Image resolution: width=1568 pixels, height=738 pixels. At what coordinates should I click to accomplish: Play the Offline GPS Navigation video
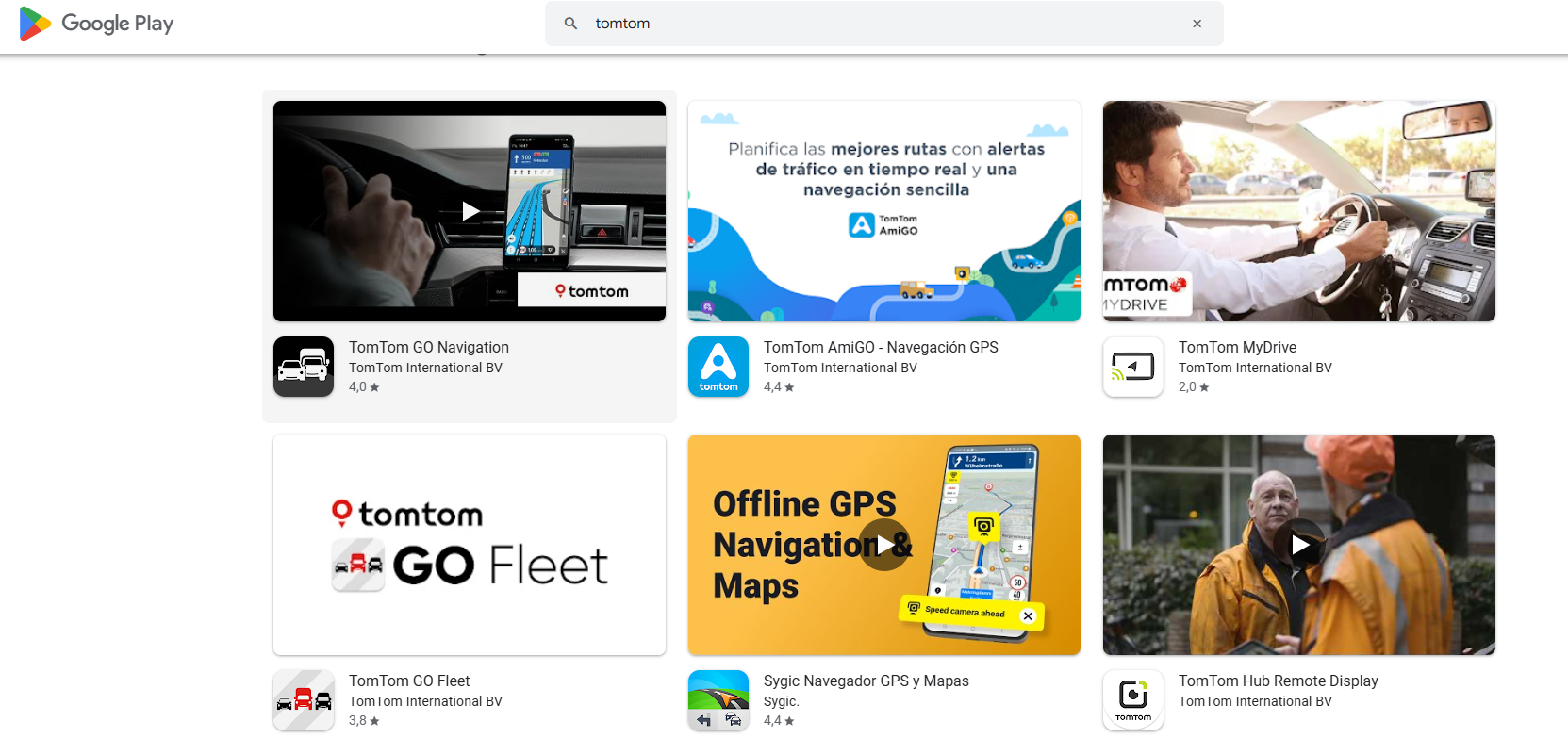coord(884,545)
